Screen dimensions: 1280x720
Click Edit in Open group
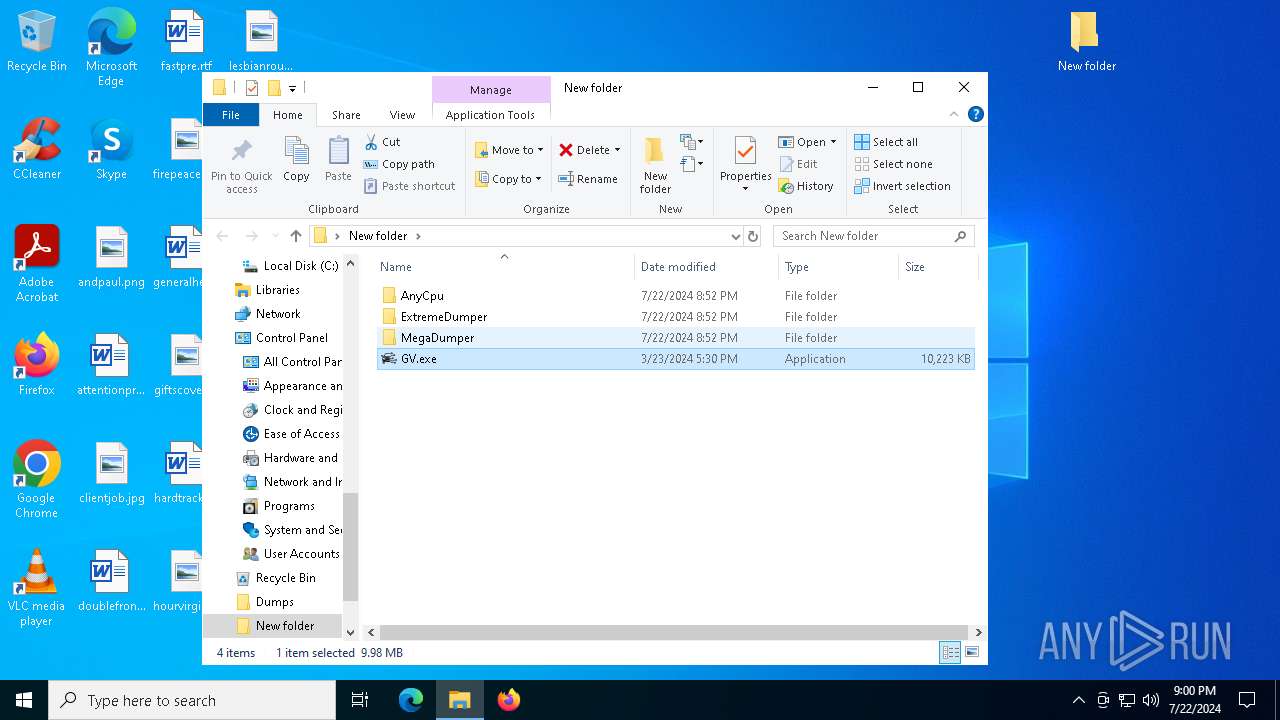pyautogui.click(x=798, y=164)
